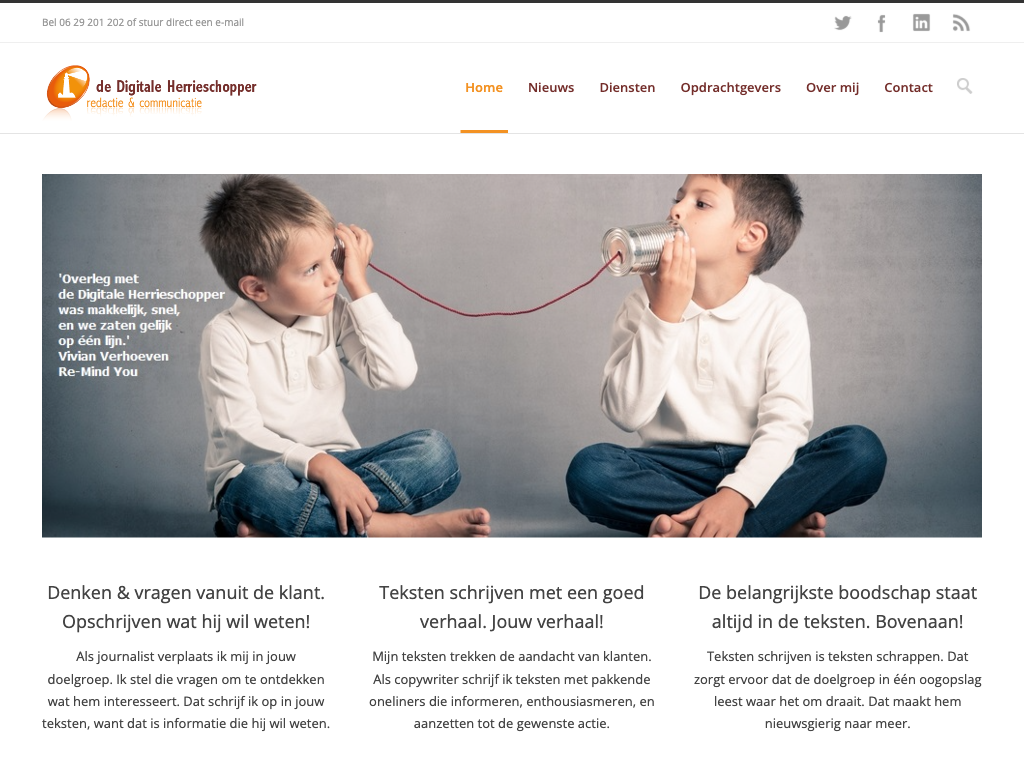Open the Opdrachtgevers menu item

pyautogui.click(x=730, y=88)
